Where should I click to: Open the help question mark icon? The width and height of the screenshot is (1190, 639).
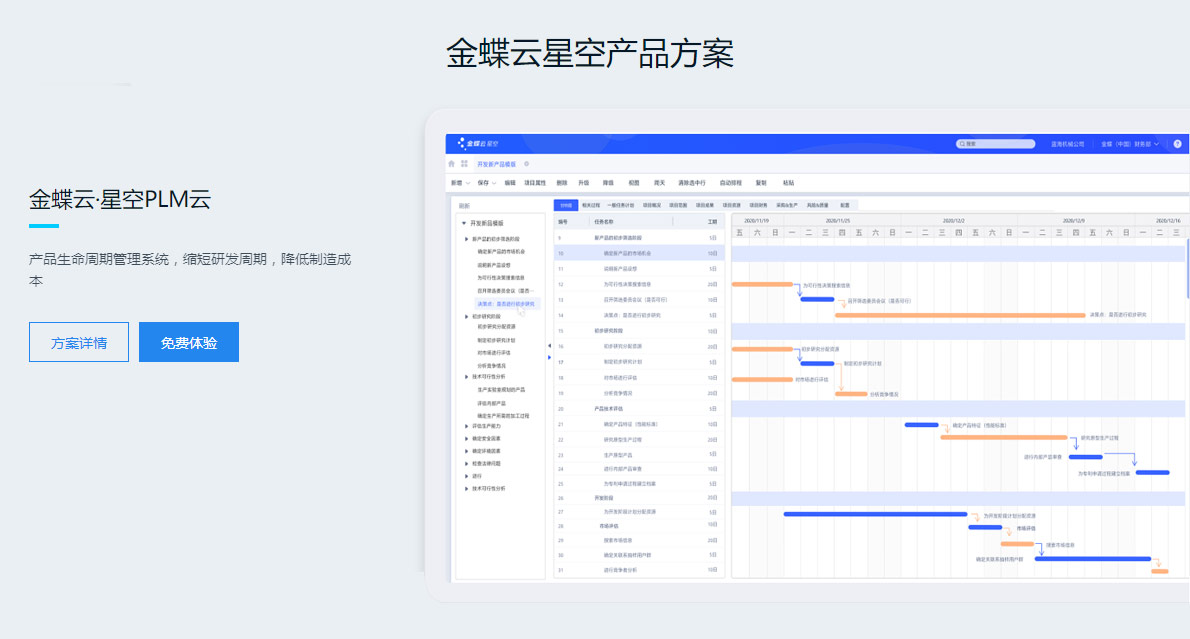pos(1177,143)
